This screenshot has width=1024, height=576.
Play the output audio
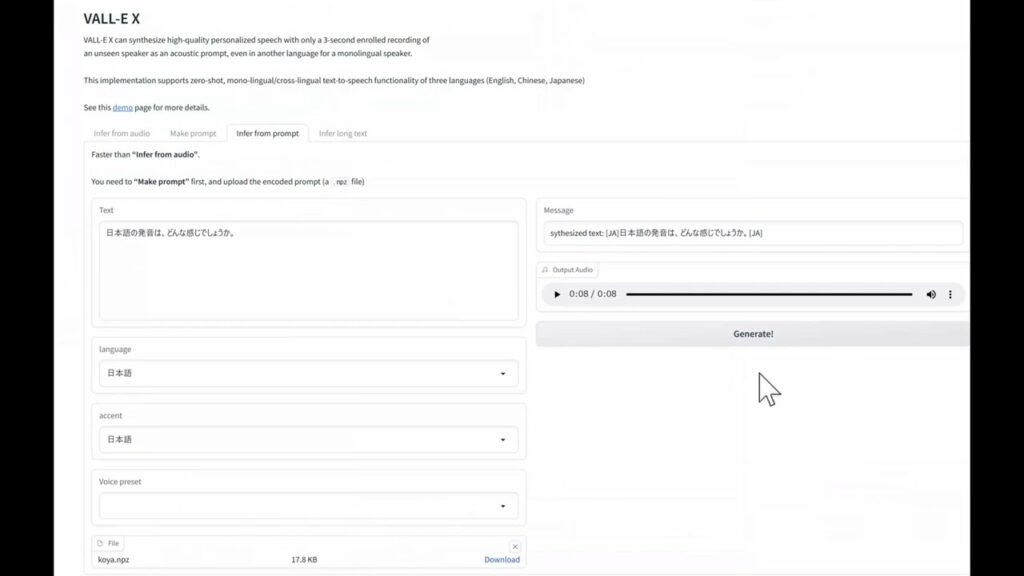click(556, 295)
